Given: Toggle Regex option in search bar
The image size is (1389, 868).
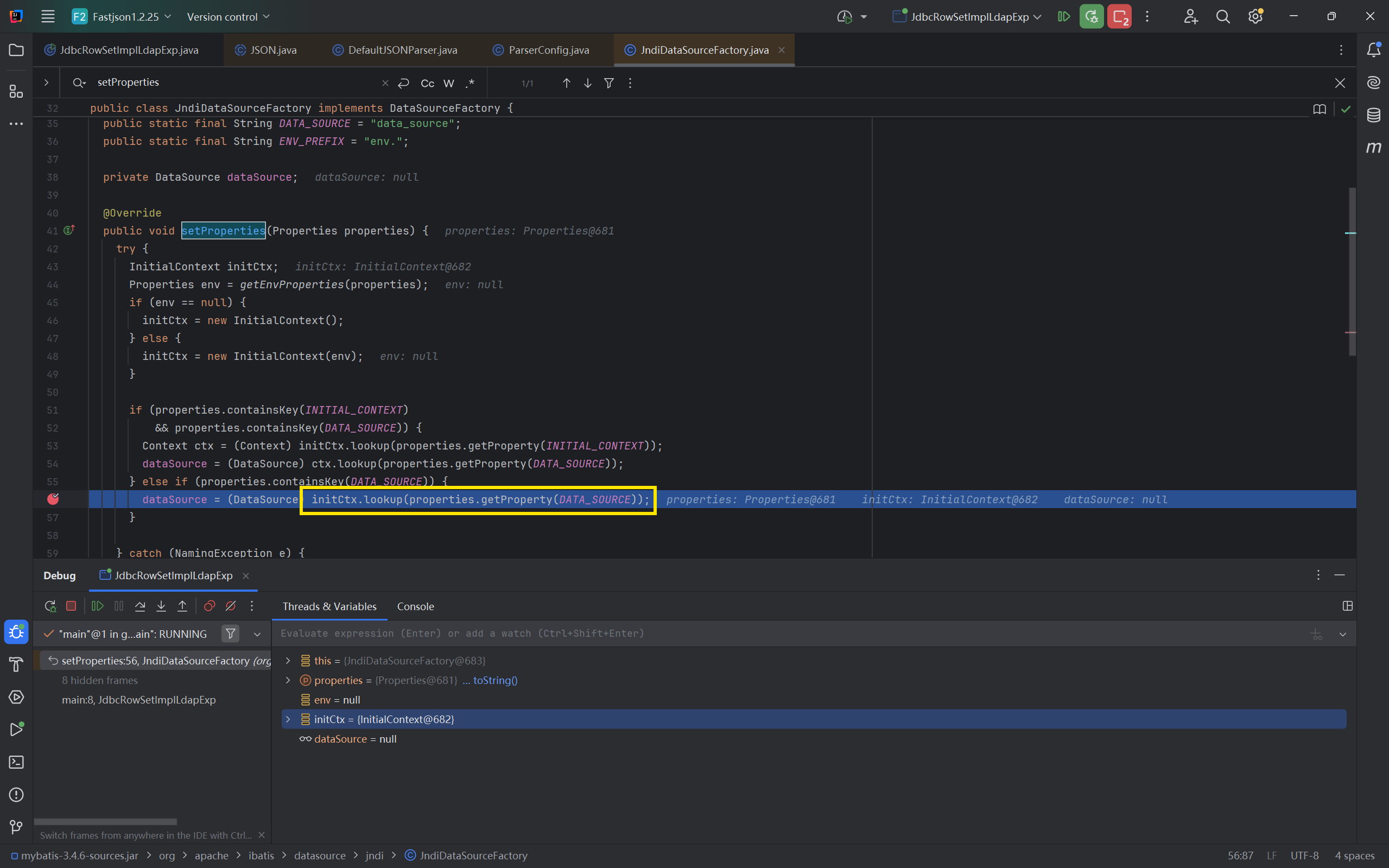Looking at the screenshot, I should [x=470, y=83].
